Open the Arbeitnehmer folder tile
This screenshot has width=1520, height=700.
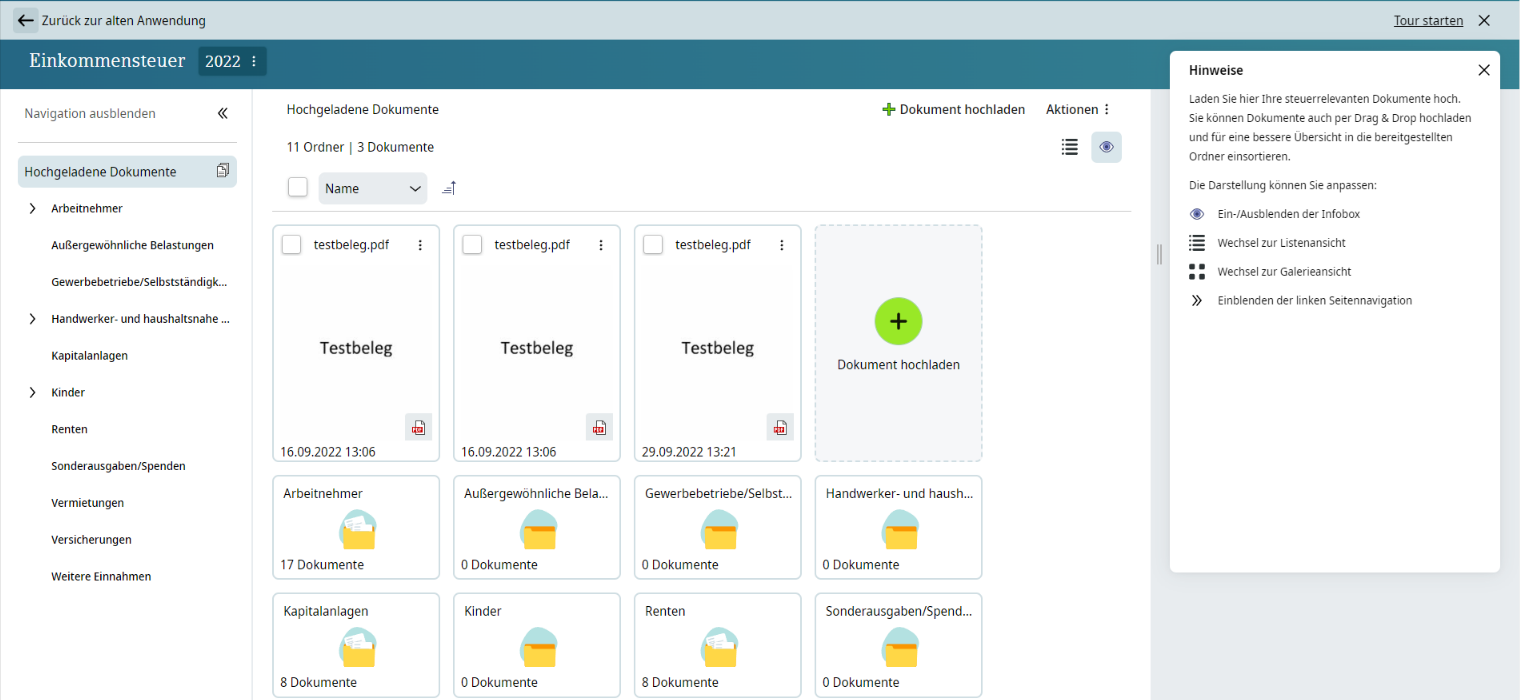pos(355,527)
